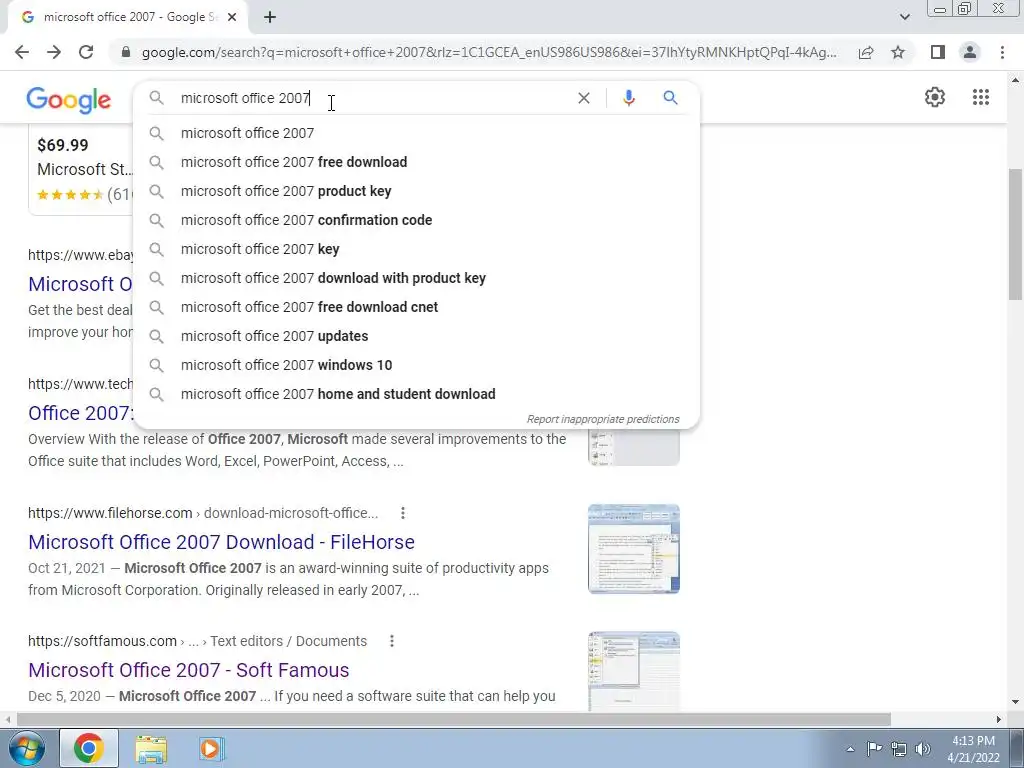Click the volume speaker tray icon
Image resolution: width=1024 pixels, height=768 pixels.
pos(923,749)
